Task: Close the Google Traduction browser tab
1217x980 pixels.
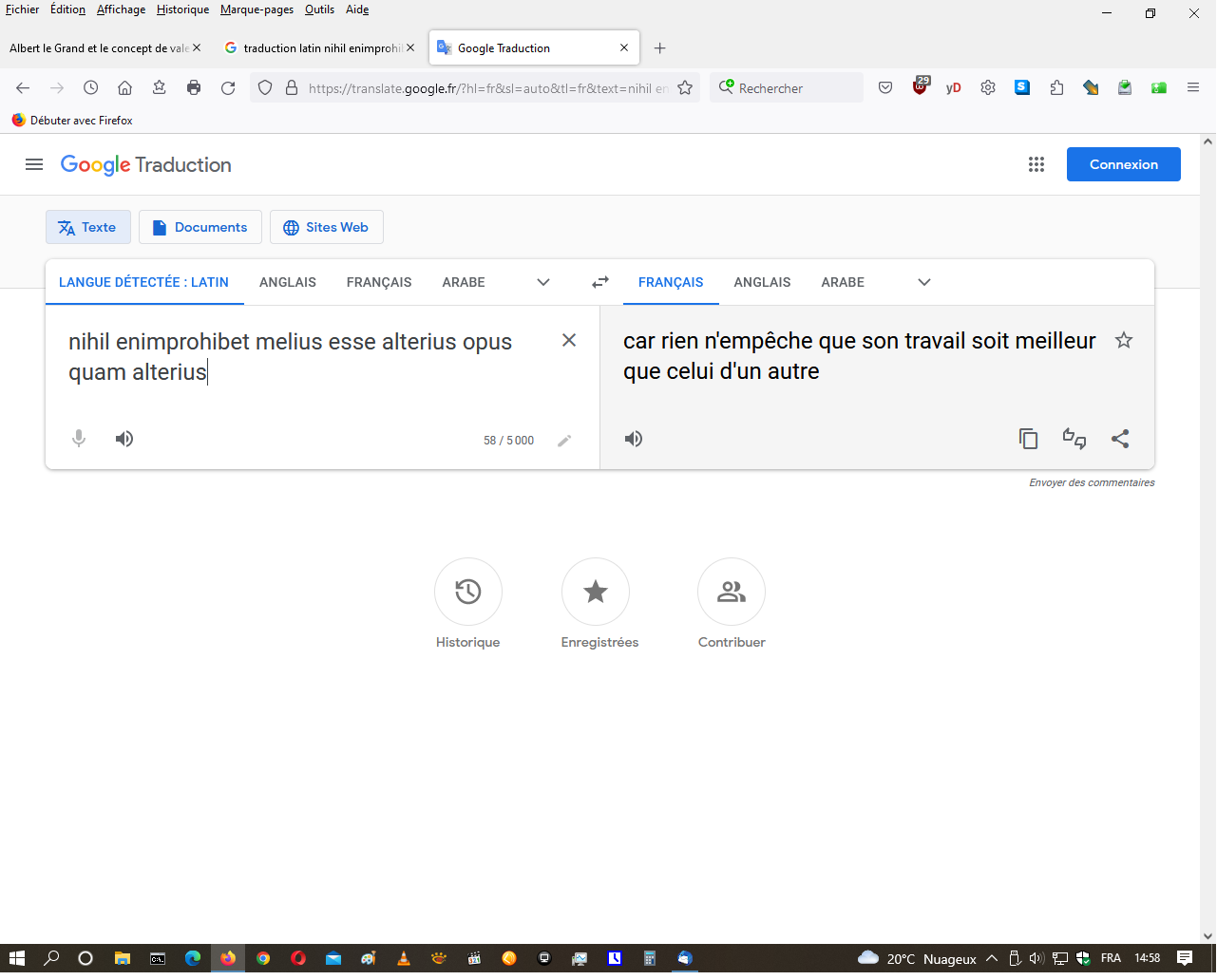Action: pyautogui.click(x=624, y=47)
